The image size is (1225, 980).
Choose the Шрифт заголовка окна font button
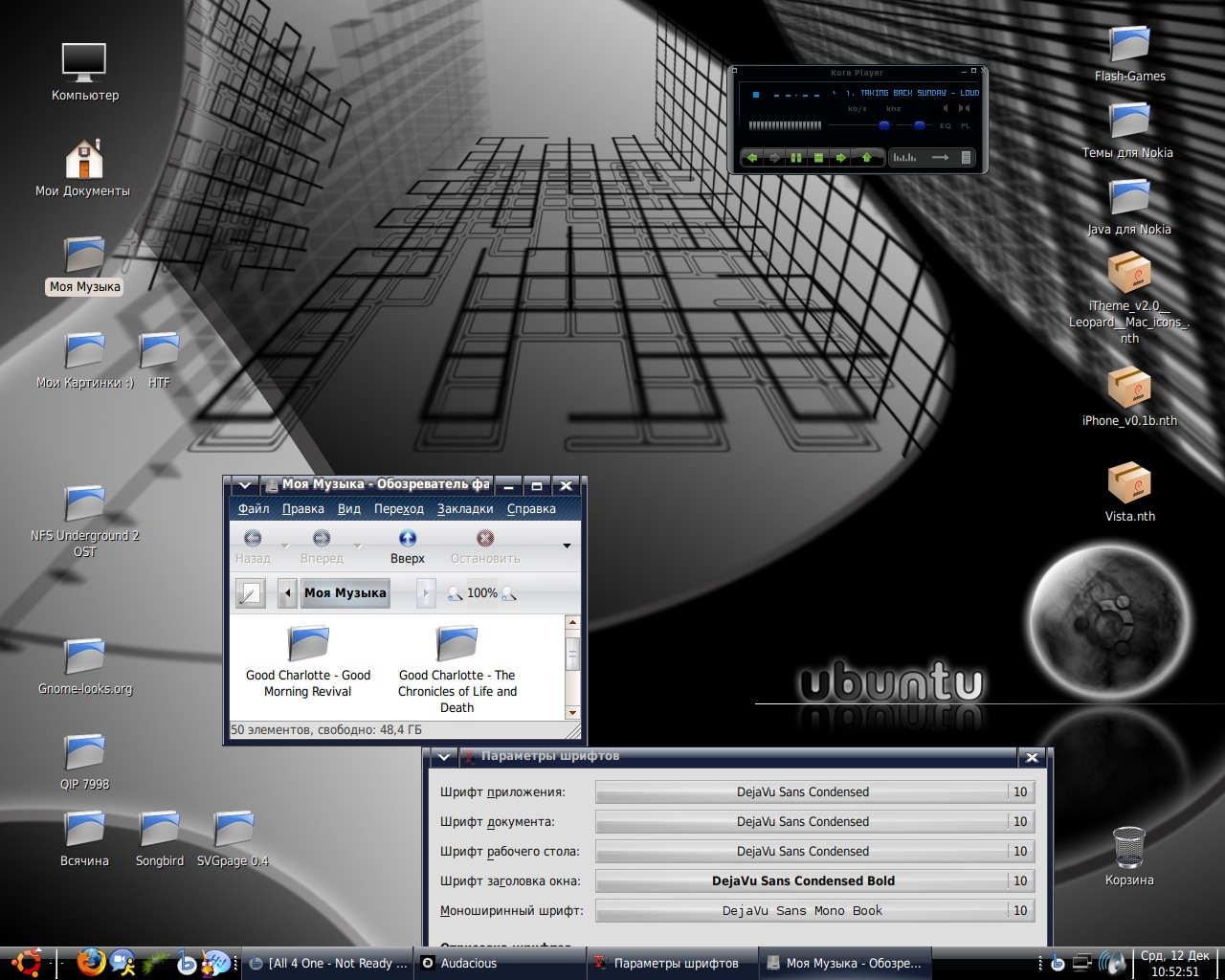click(x=814, y=881)
